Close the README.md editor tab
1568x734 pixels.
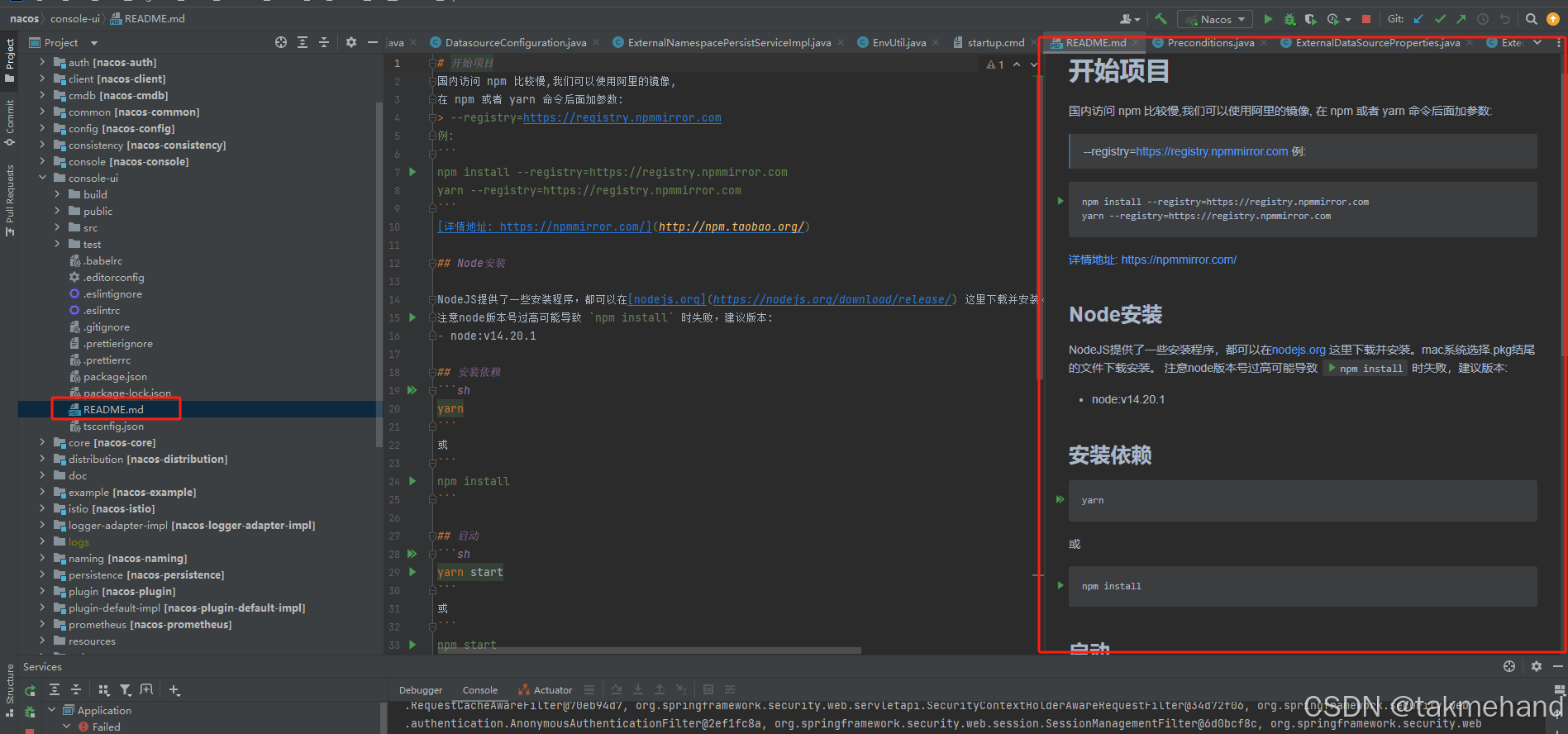click(x=1136, y=42)
